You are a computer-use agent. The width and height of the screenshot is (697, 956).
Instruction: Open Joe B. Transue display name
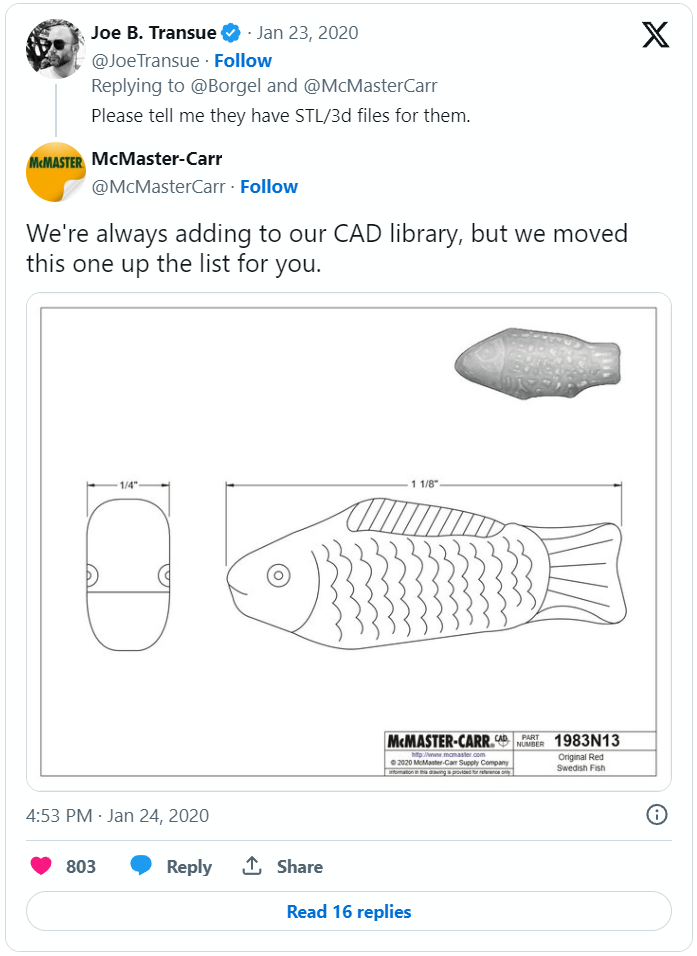pos(153,33)
